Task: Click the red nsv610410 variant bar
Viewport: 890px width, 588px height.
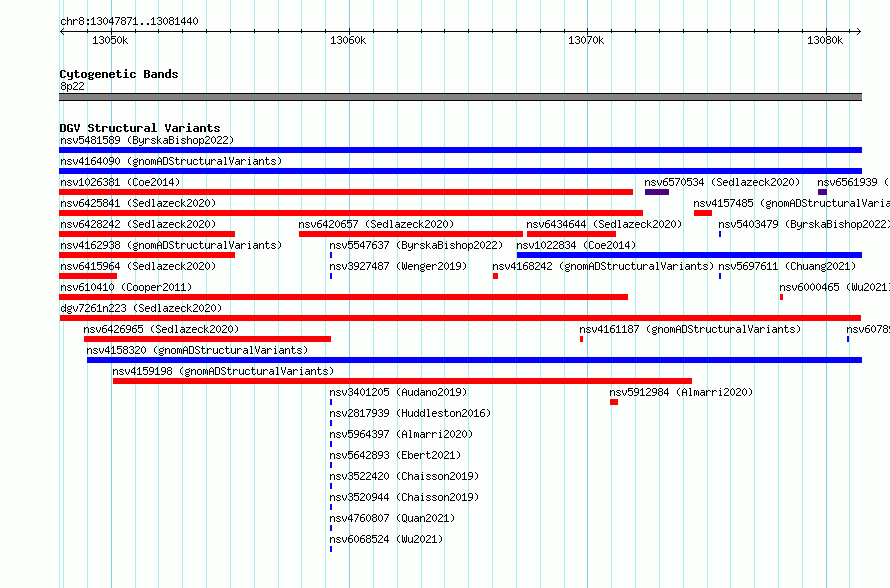Action: point(343,297)
